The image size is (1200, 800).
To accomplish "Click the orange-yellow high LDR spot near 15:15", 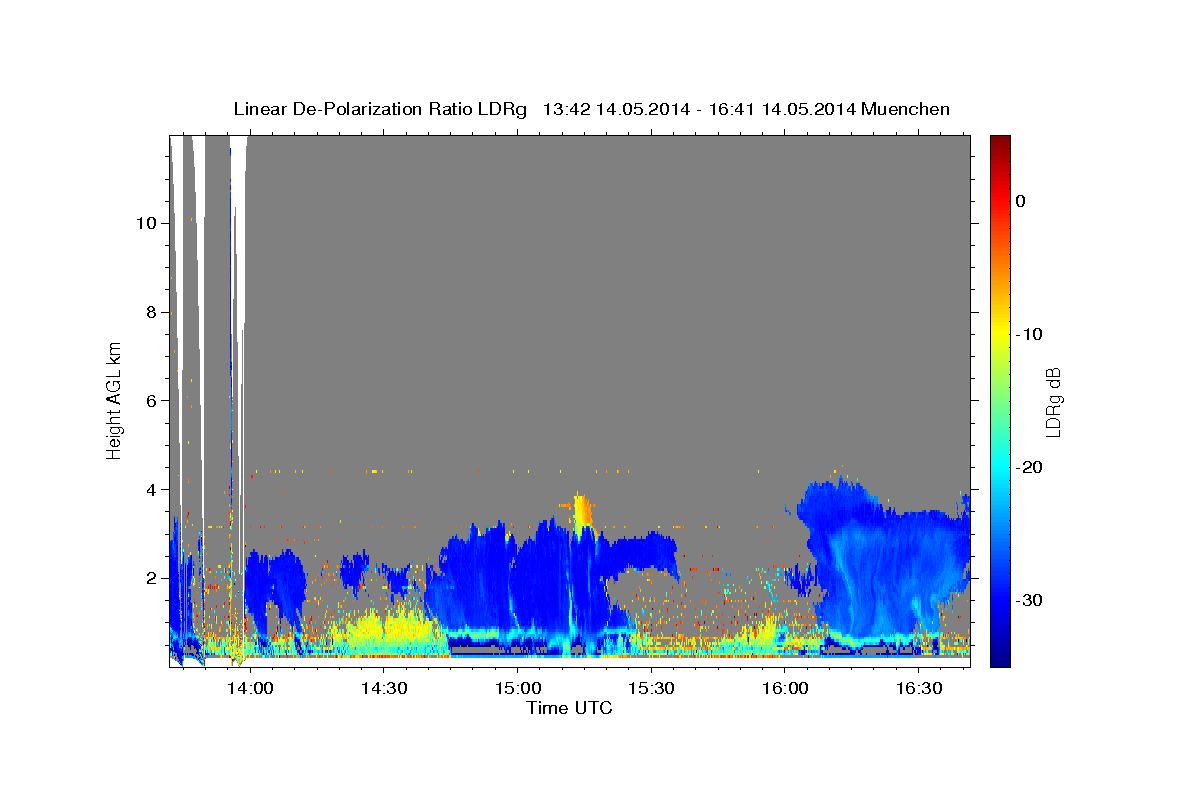I will (x=582, y=511).
